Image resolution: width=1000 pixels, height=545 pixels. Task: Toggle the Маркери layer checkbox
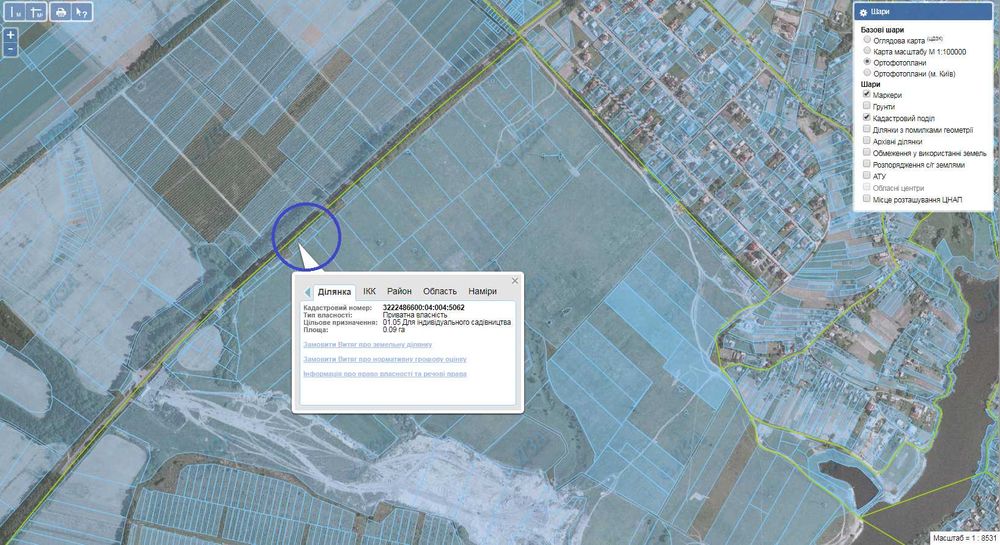(x=867, y=94)
